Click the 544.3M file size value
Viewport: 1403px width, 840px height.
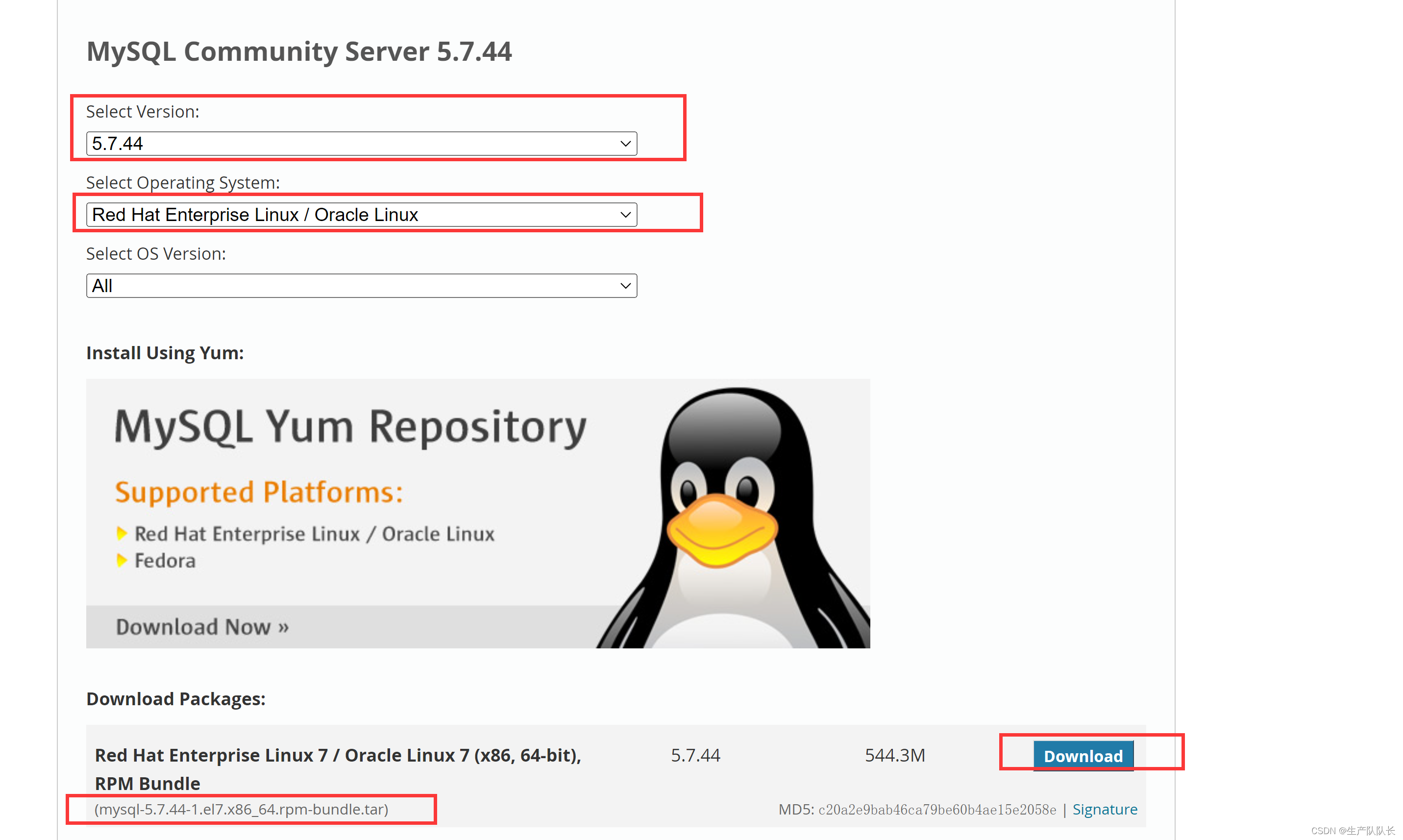click(x=895, y=755)
